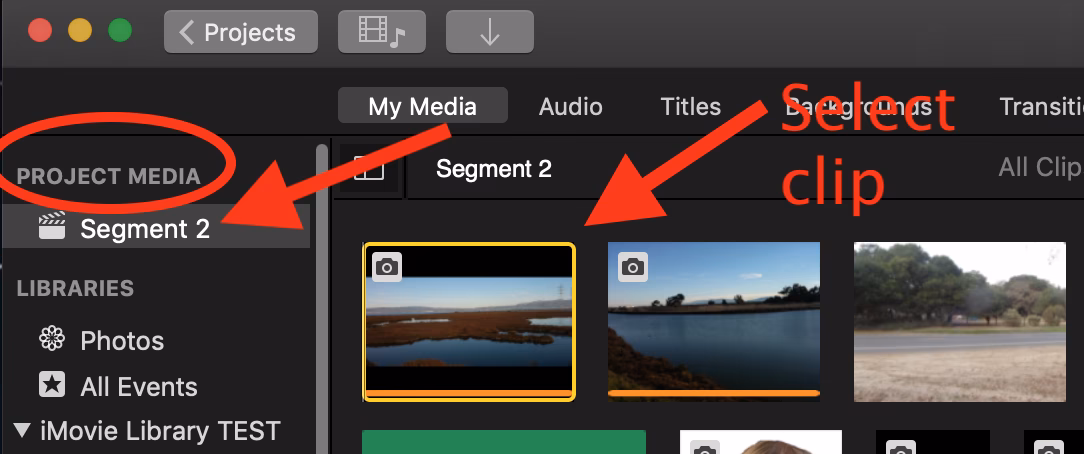1084x454 pixels.
Task: Select iMovie Library TEST library
Action: pos(160,431)
